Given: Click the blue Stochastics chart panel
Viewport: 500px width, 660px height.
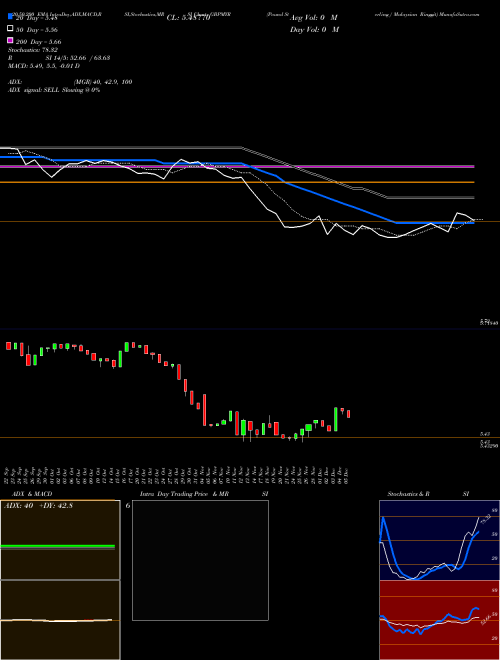Looking at the screenshot, I should (x=439, y=540).
